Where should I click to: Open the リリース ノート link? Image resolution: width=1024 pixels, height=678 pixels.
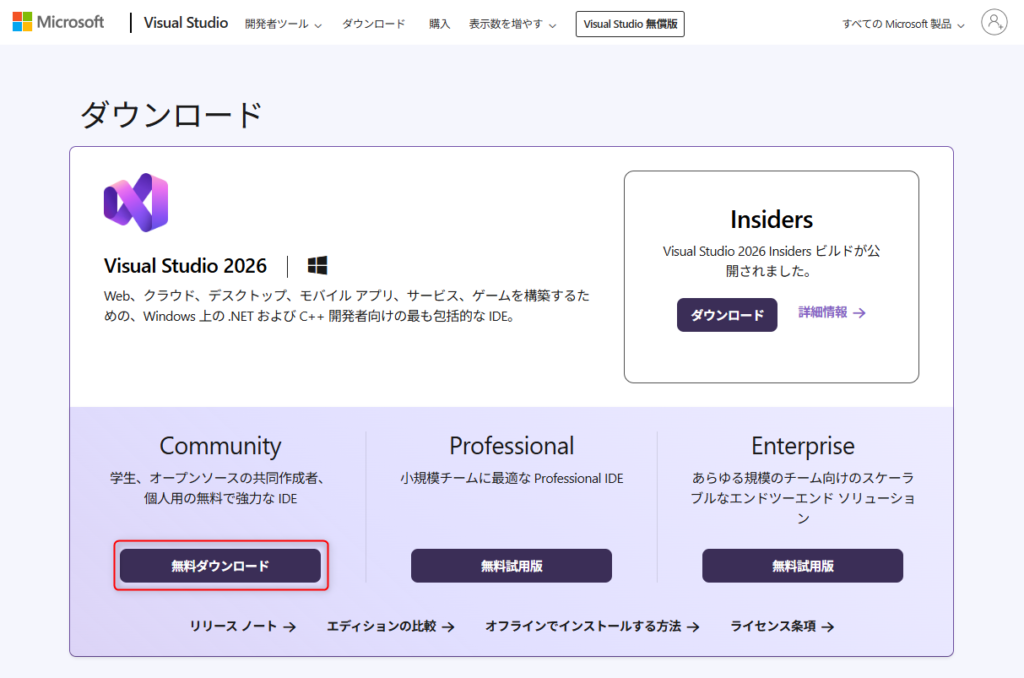[x=243, y=626]
